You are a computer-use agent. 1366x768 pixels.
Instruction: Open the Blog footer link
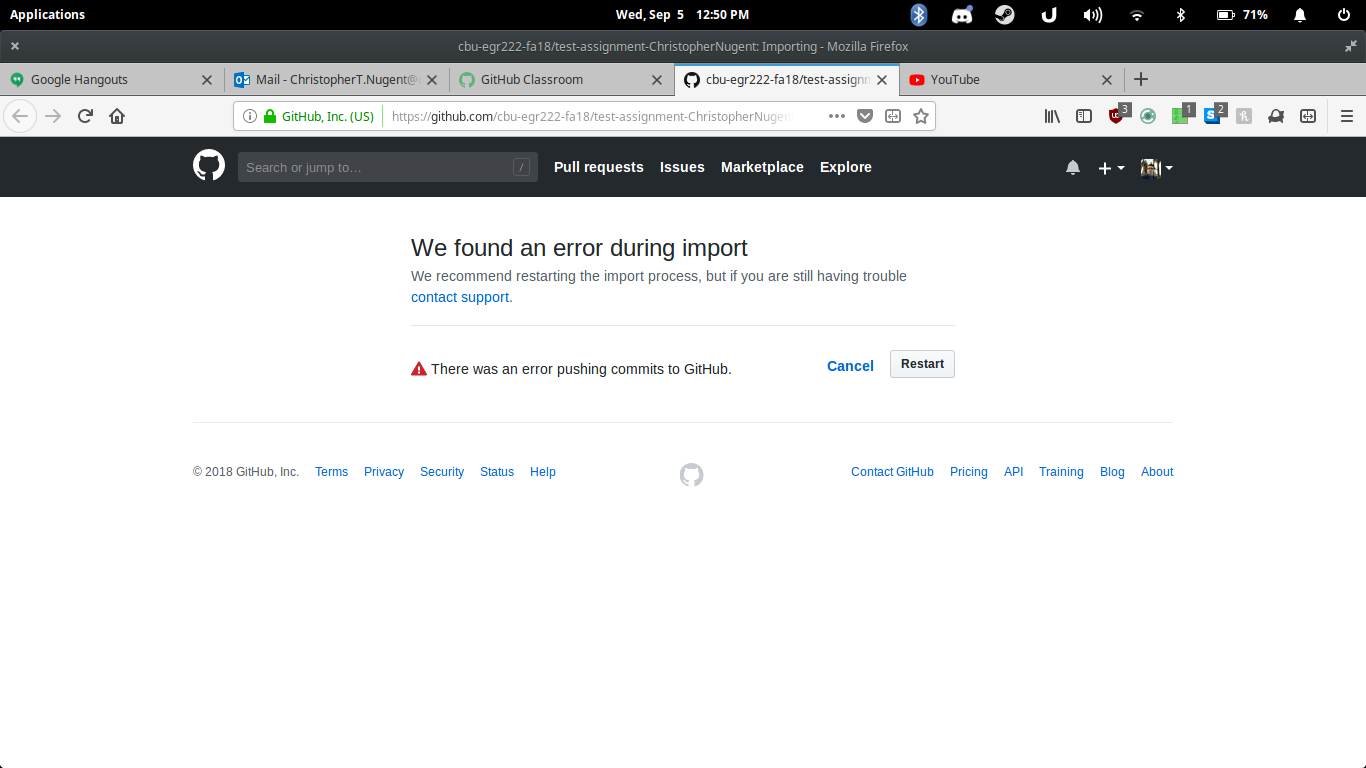tap(1112, 472)
